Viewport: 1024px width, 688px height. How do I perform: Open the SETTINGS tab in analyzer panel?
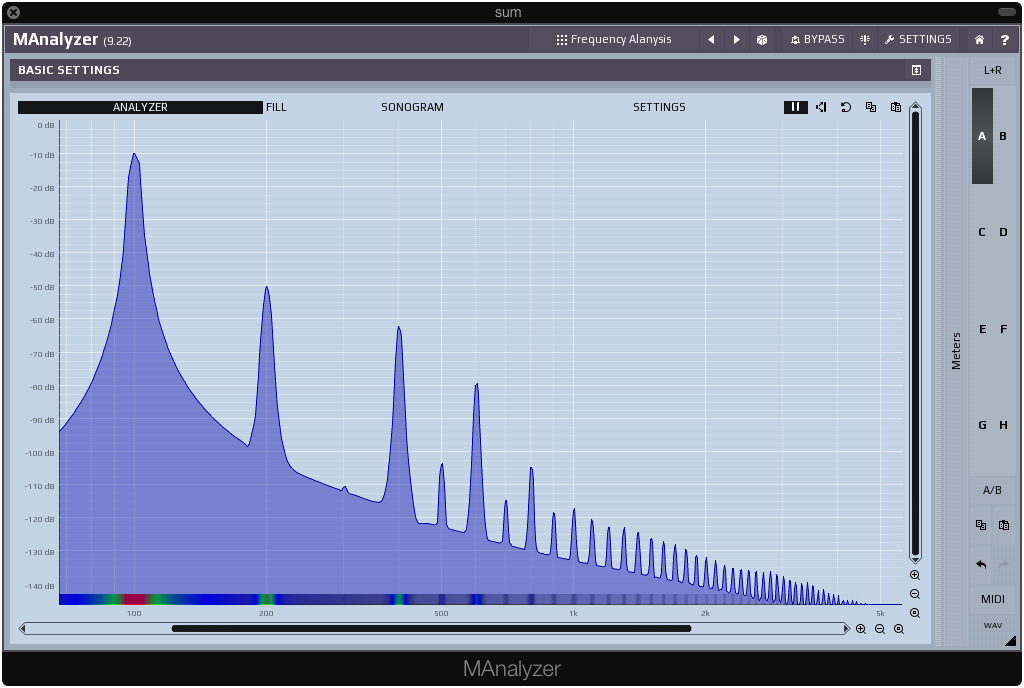click(659, 107)
